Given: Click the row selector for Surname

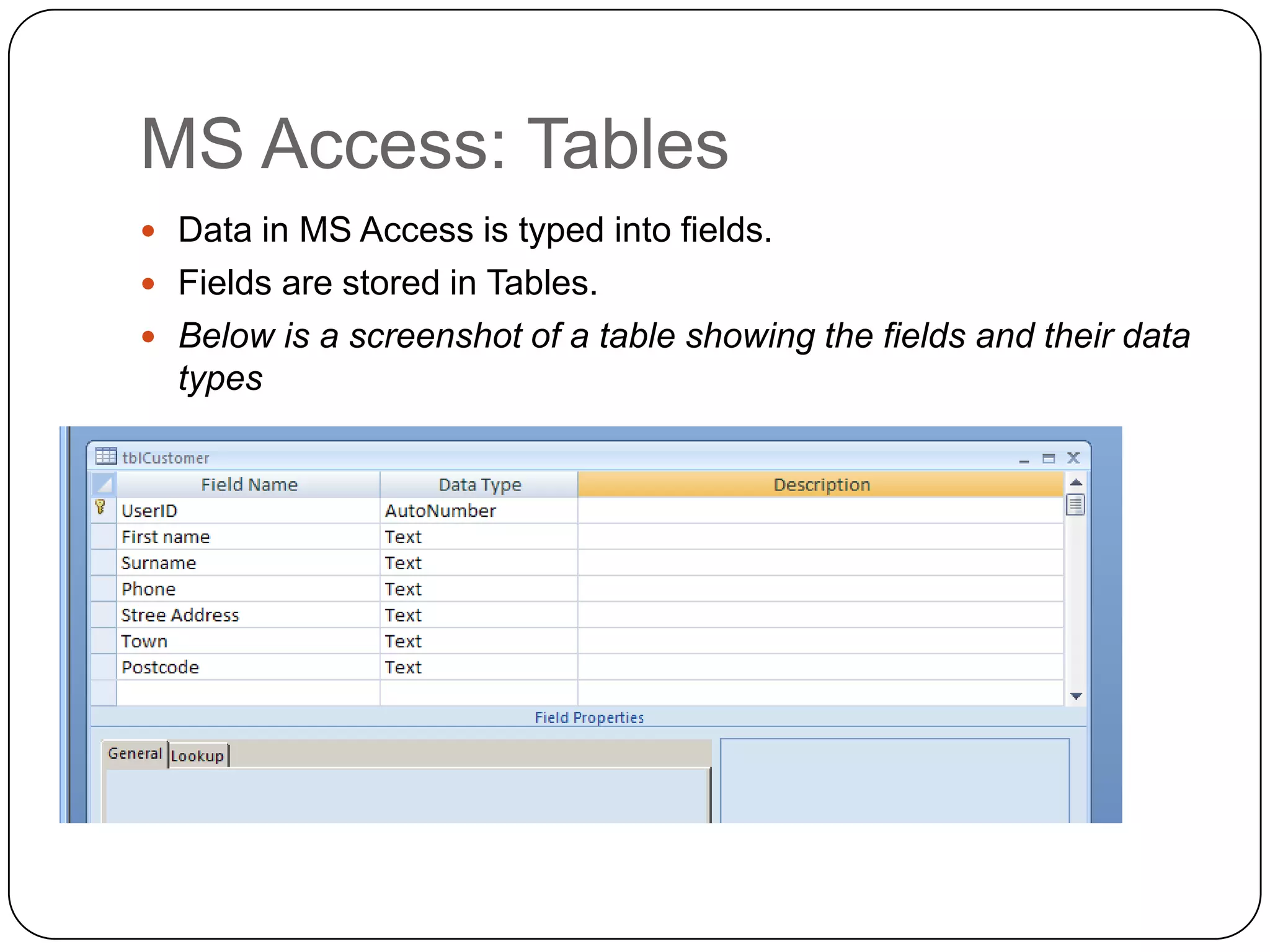Looking at the screenshot, I should click(x=104, y=563).
